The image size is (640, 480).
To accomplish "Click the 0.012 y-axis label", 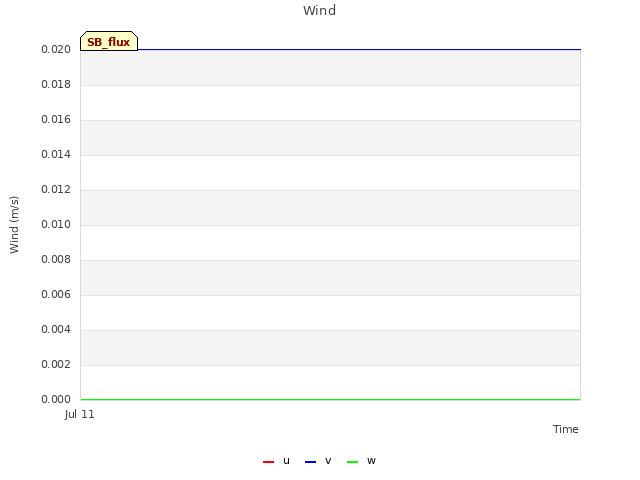I will click(56, 189).
